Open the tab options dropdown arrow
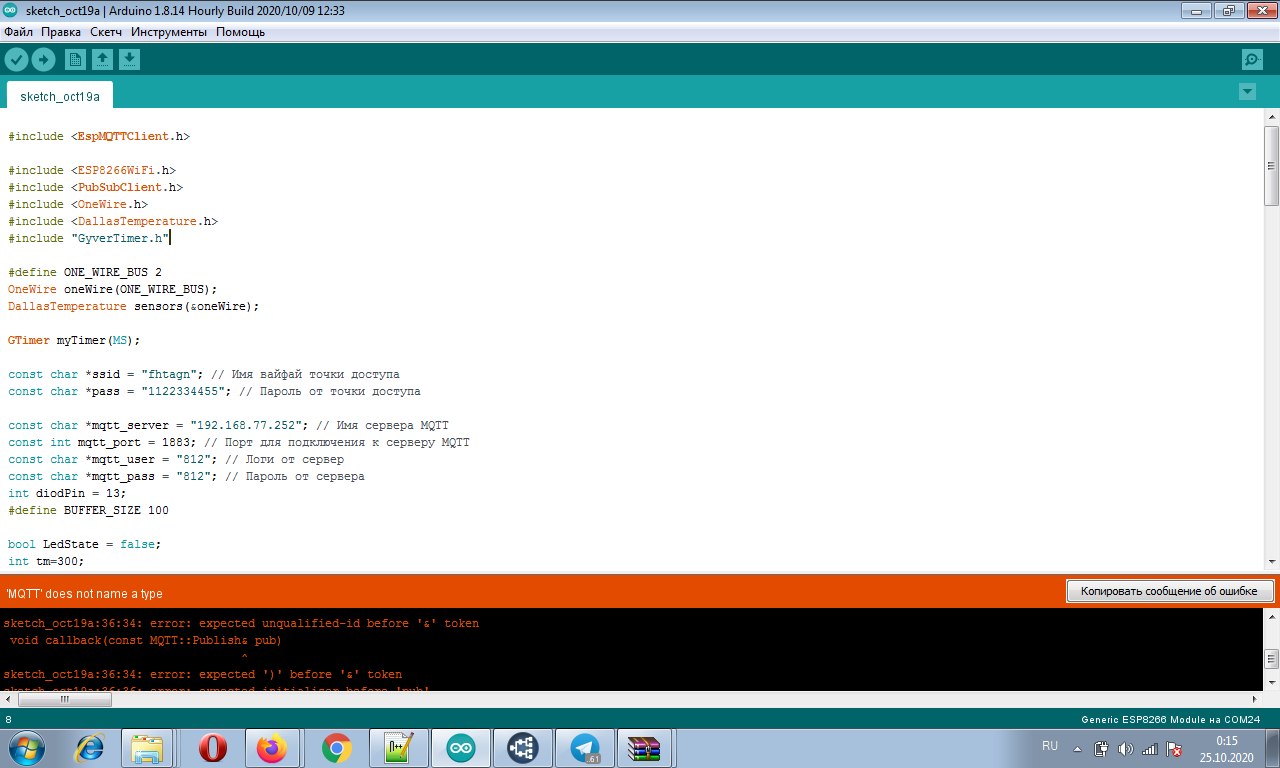The image size is (1280, 768). click(1247, 92)
